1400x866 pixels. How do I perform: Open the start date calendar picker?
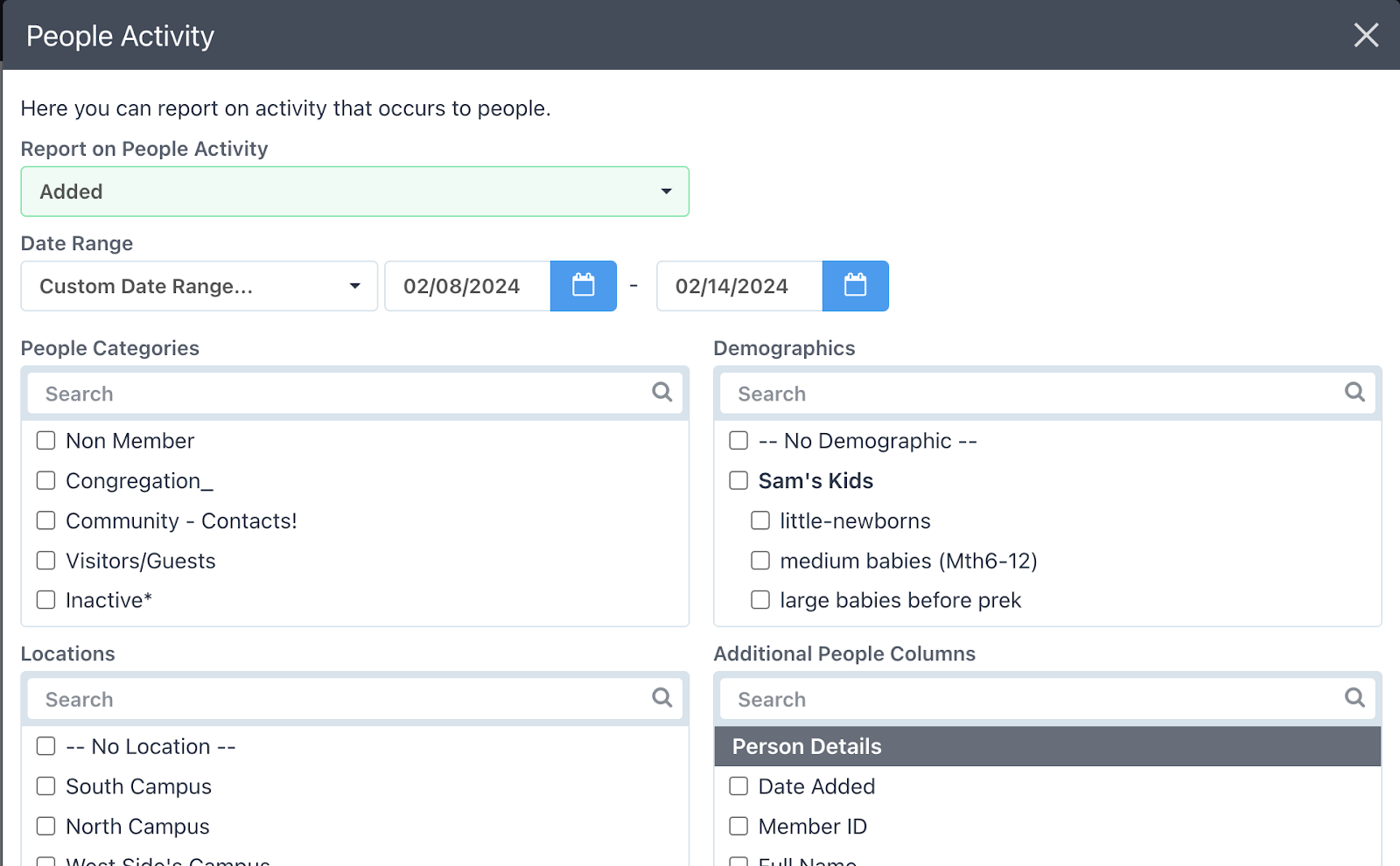pos(583,286)
